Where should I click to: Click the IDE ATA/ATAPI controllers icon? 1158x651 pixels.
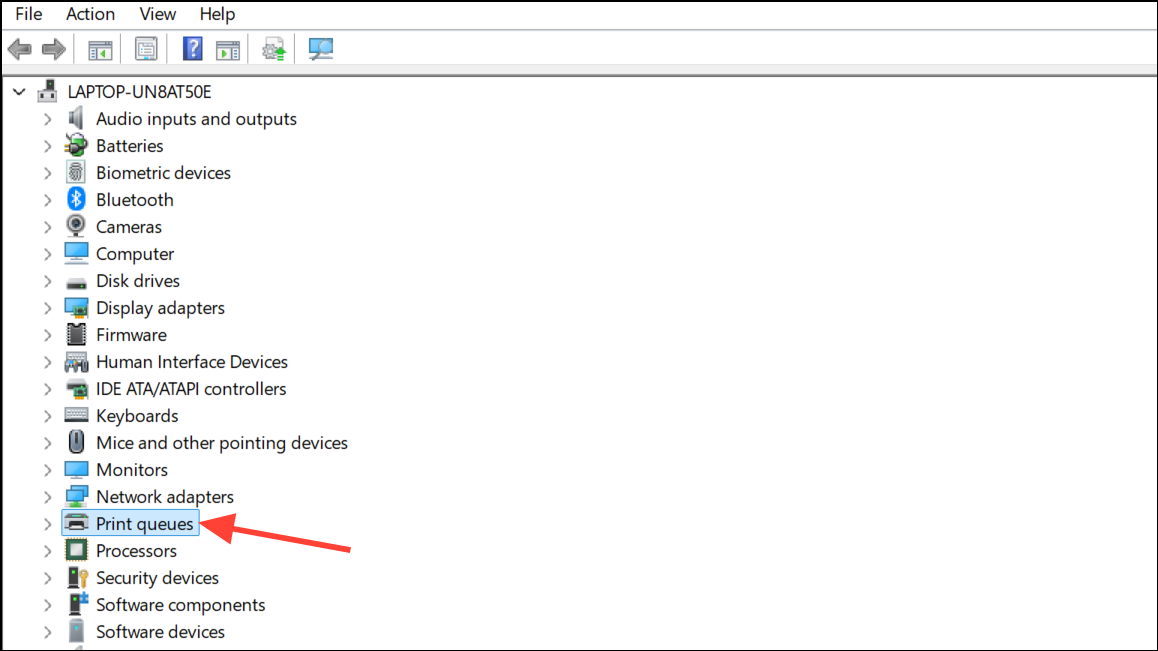76,389
